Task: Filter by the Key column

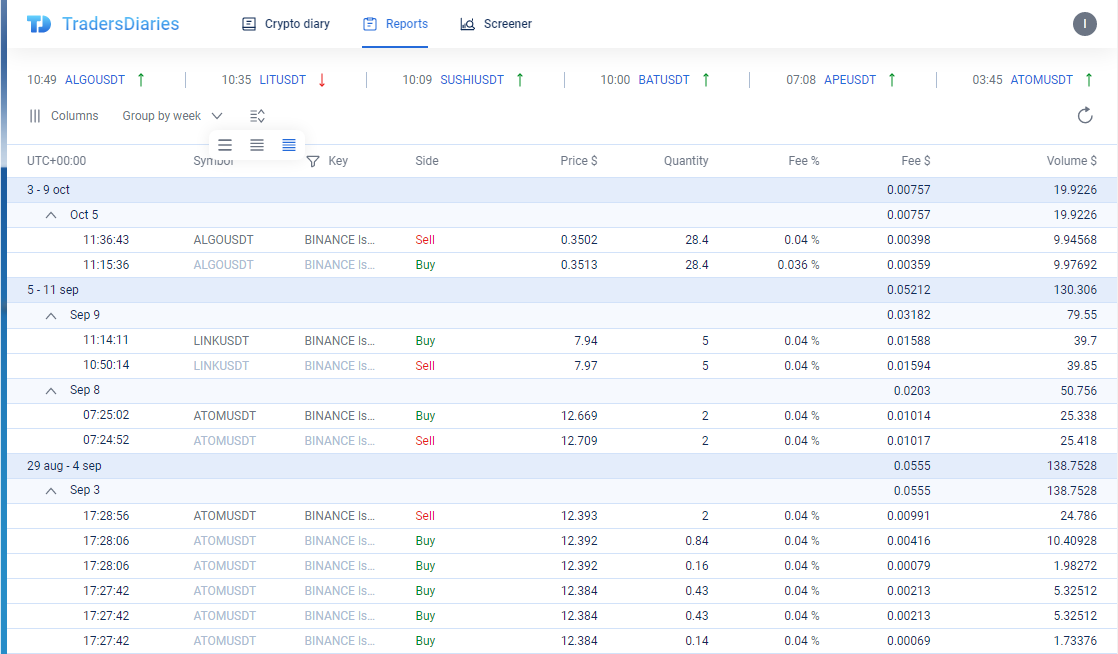Action: (x=311, y=160)
